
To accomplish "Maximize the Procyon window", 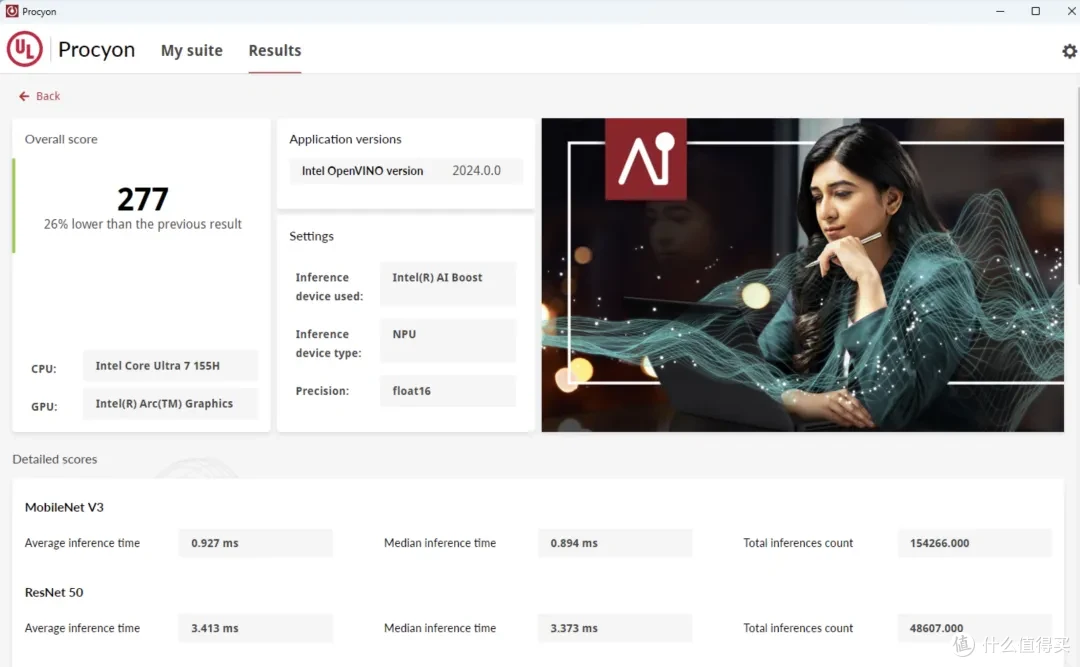I will [1035, 11].
